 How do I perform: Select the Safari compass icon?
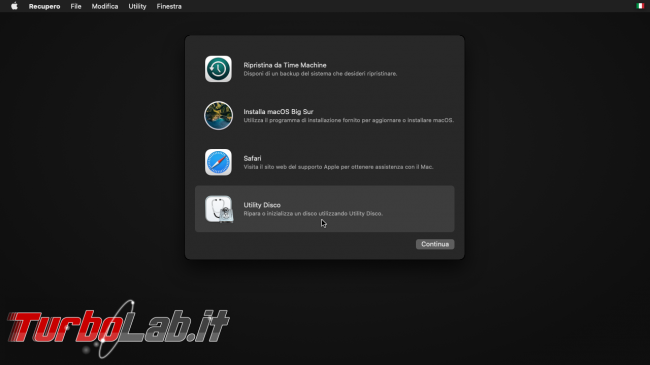[218, 162]
